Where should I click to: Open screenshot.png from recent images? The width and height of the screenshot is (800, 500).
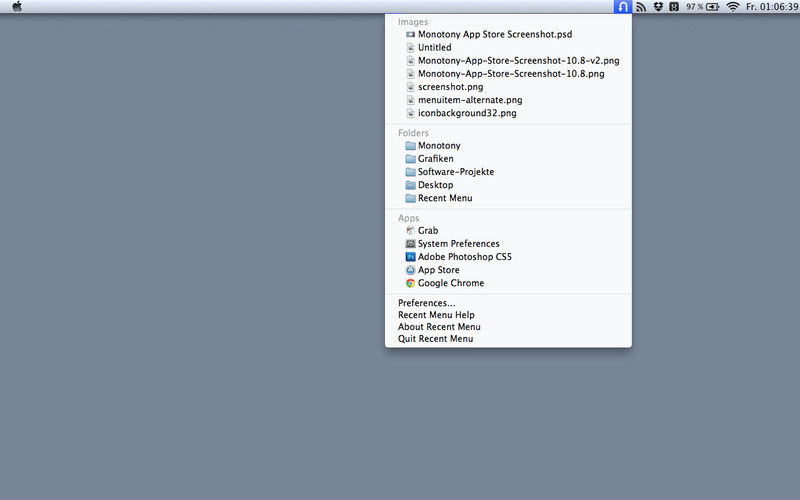coord(508,87)
